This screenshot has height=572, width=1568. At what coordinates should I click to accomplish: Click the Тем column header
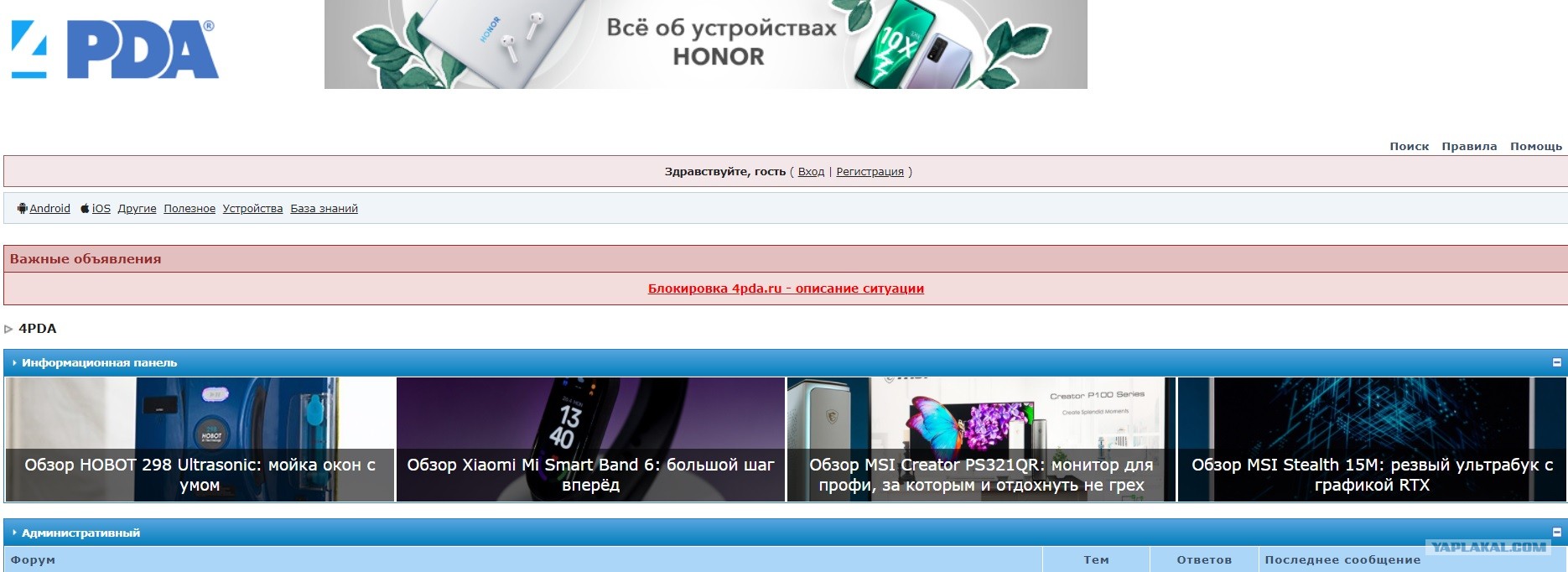point(1096,560)
